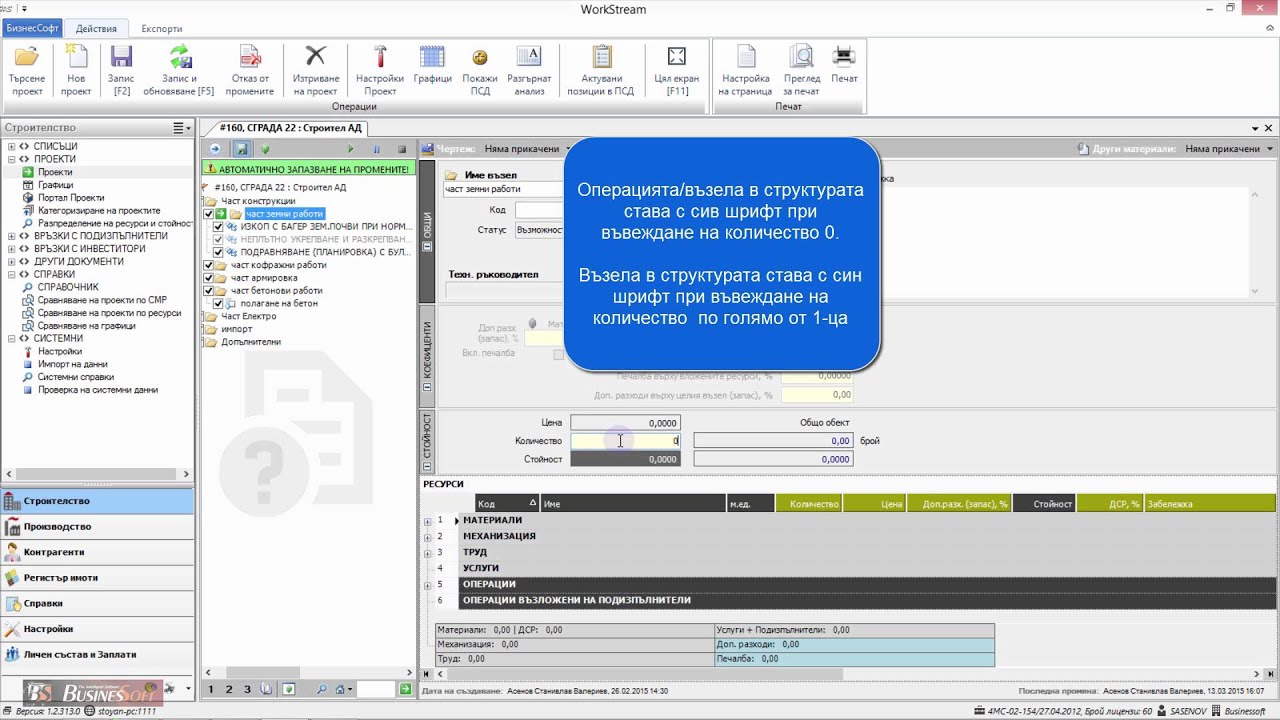Screen dimensions: 1280x720
Task: Click the Количество input field
Action: pyautogui.click(x=625, y=441)
